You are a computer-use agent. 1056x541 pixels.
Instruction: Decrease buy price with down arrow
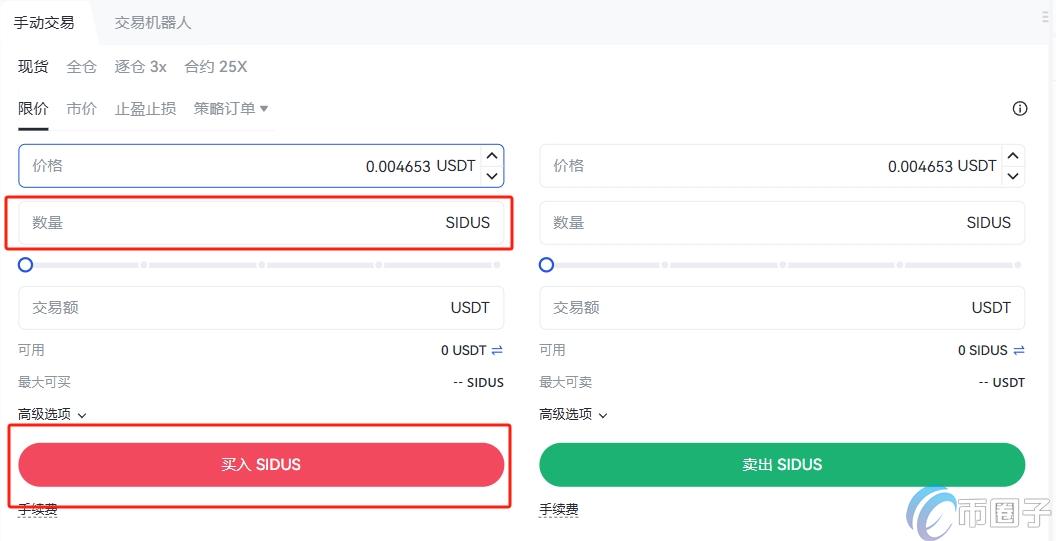(492, 176)
